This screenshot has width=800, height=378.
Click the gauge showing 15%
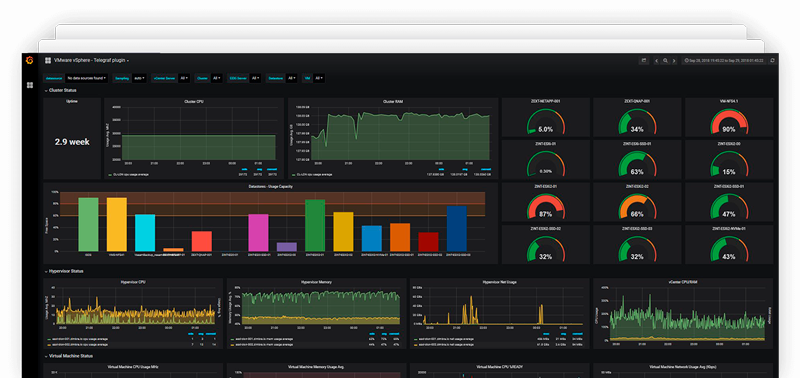729,164
